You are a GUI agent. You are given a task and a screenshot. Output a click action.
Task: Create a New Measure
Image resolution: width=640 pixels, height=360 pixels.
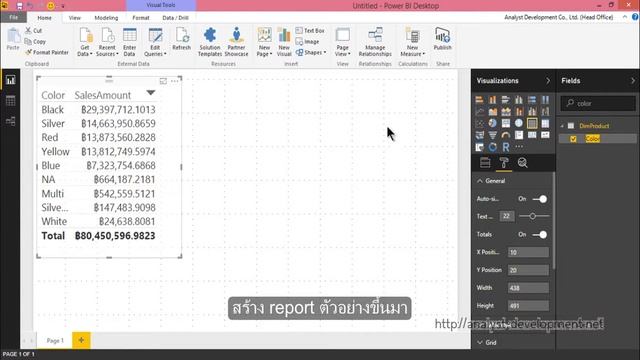(x=413, y=42)
